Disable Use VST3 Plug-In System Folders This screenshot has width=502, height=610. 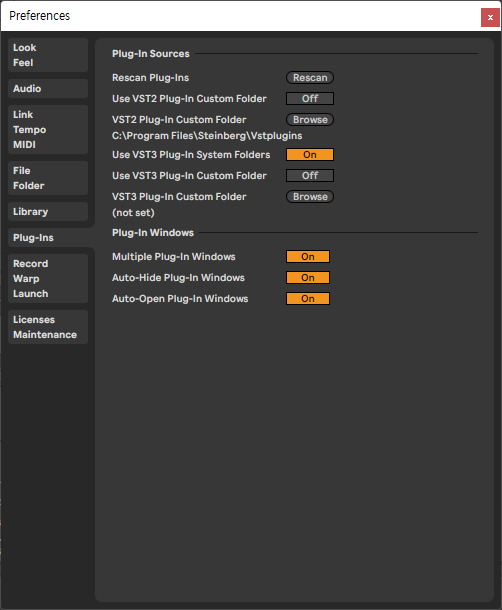click(310, 155)
